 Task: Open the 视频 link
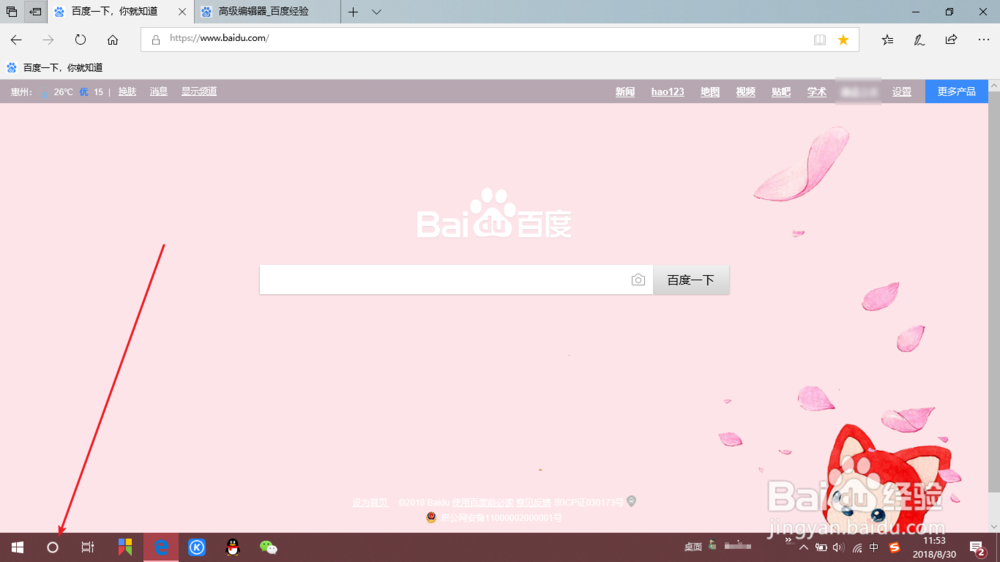coord(746,92)
